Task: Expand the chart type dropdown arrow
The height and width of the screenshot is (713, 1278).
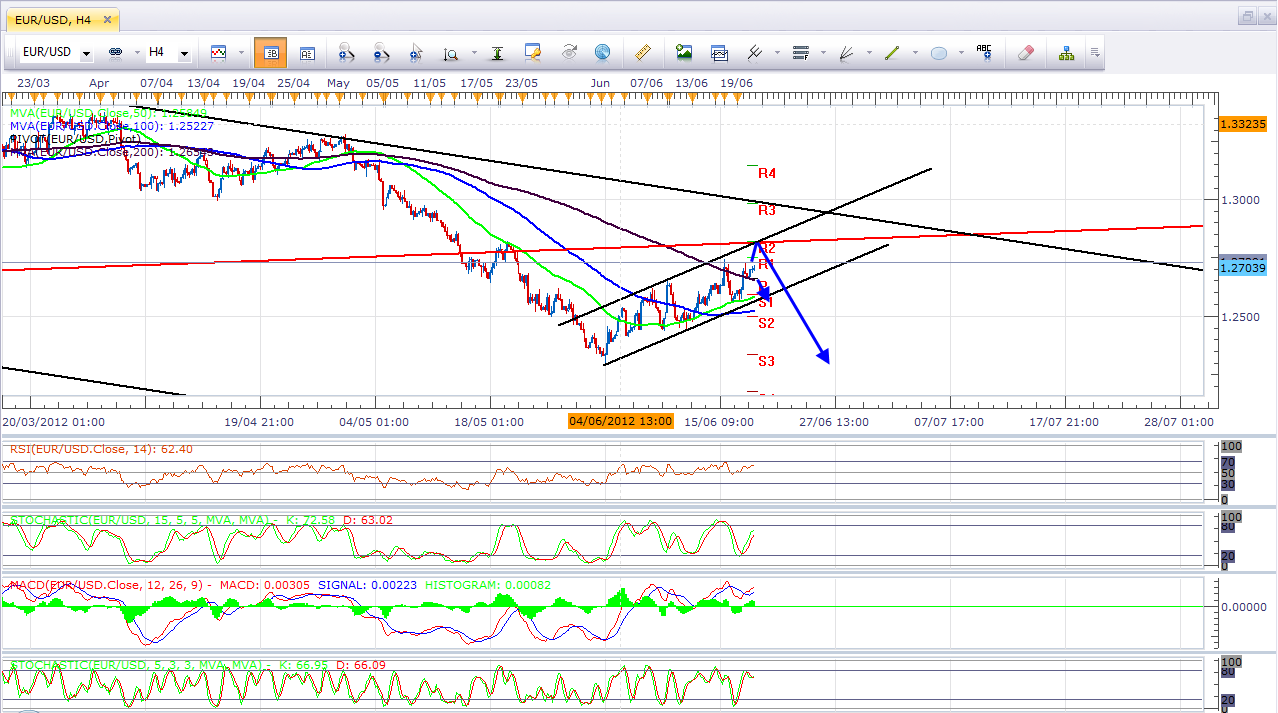Action: (239, 52)
